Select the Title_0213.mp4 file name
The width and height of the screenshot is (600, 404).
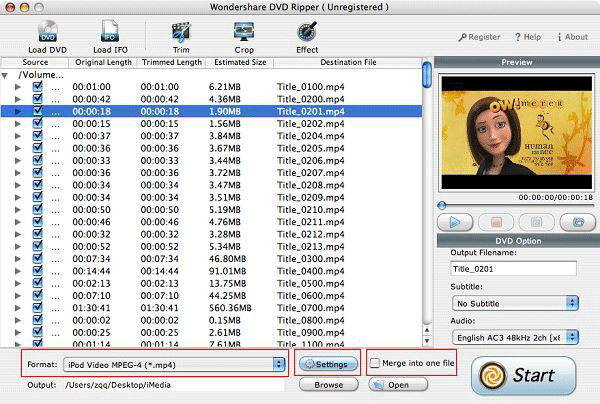tap(311, 247)
